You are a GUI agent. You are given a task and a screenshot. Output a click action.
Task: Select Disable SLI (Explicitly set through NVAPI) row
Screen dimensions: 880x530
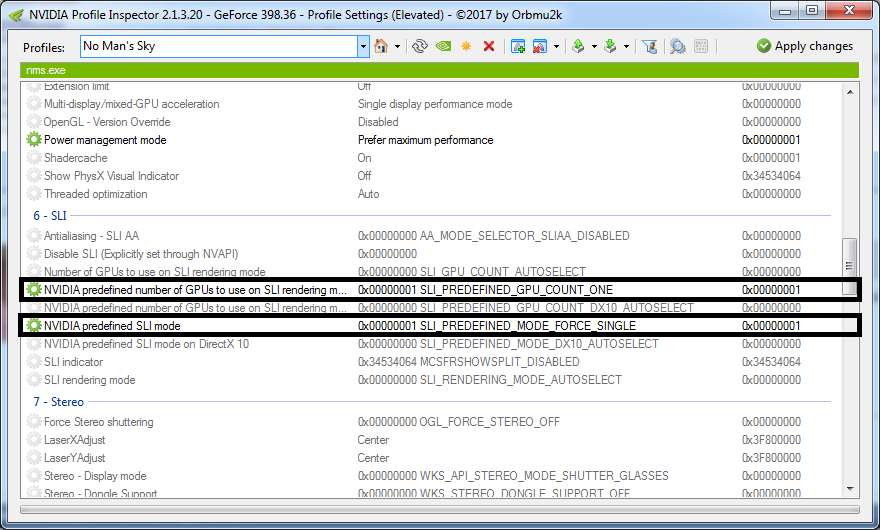click(141, 254)
